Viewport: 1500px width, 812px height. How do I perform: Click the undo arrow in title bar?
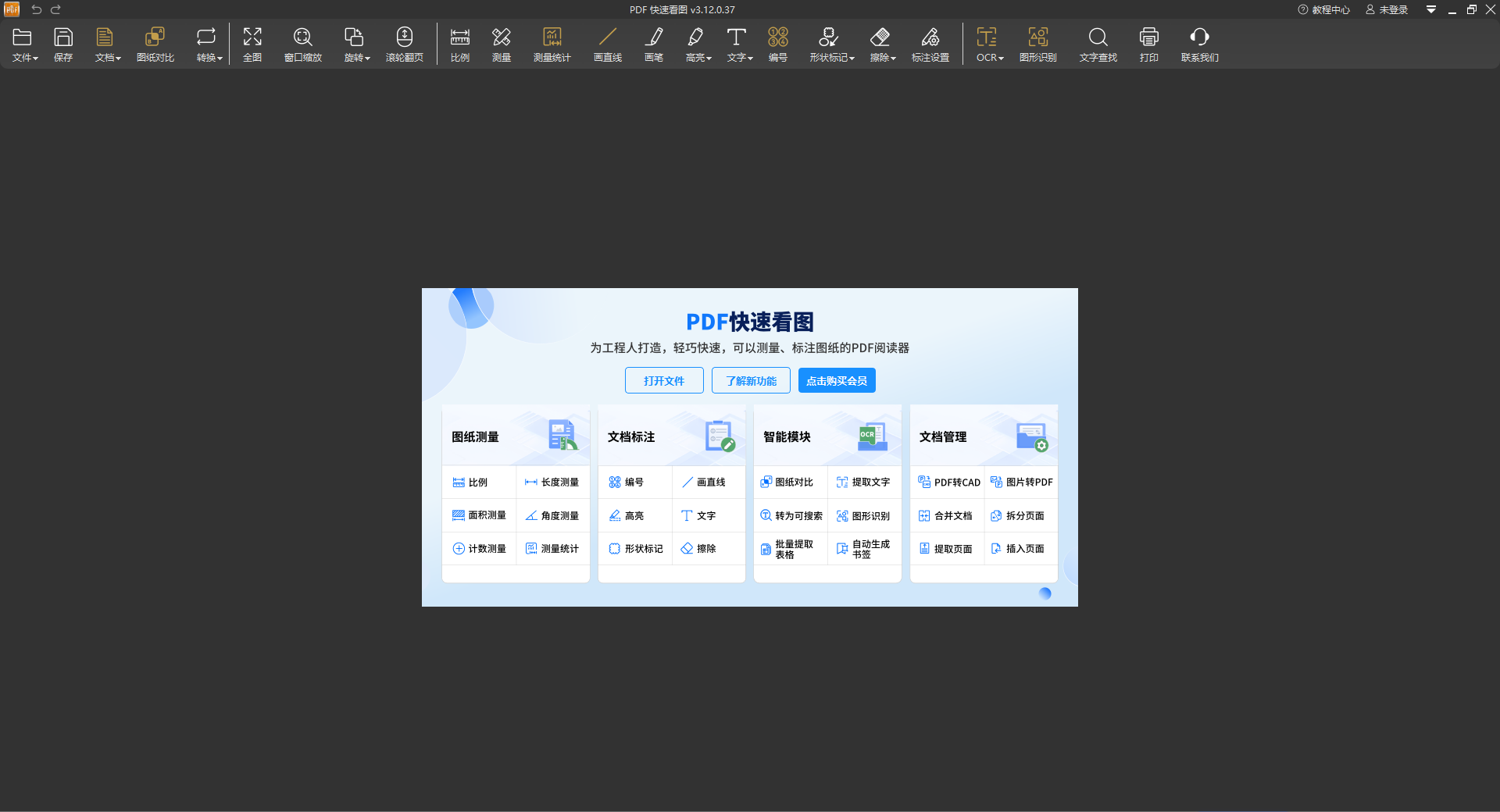pos(36,9)
